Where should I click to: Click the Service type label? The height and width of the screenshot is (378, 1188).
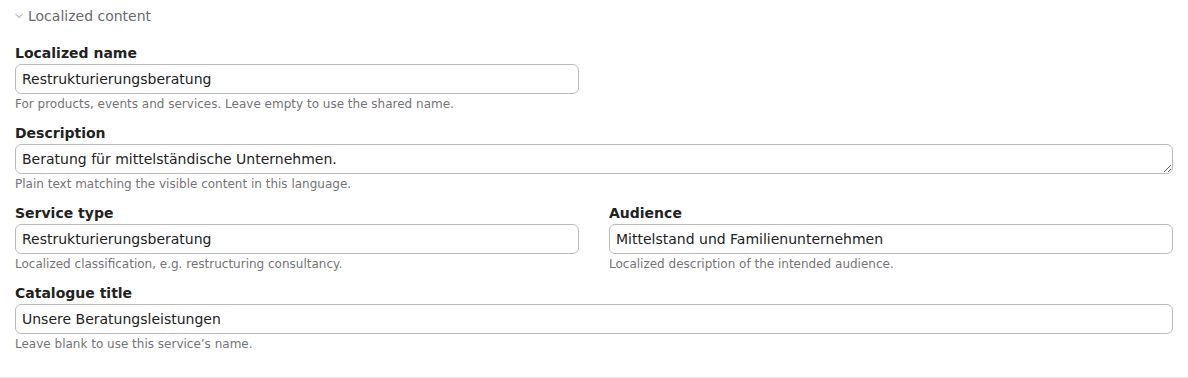tap(64, 213)
